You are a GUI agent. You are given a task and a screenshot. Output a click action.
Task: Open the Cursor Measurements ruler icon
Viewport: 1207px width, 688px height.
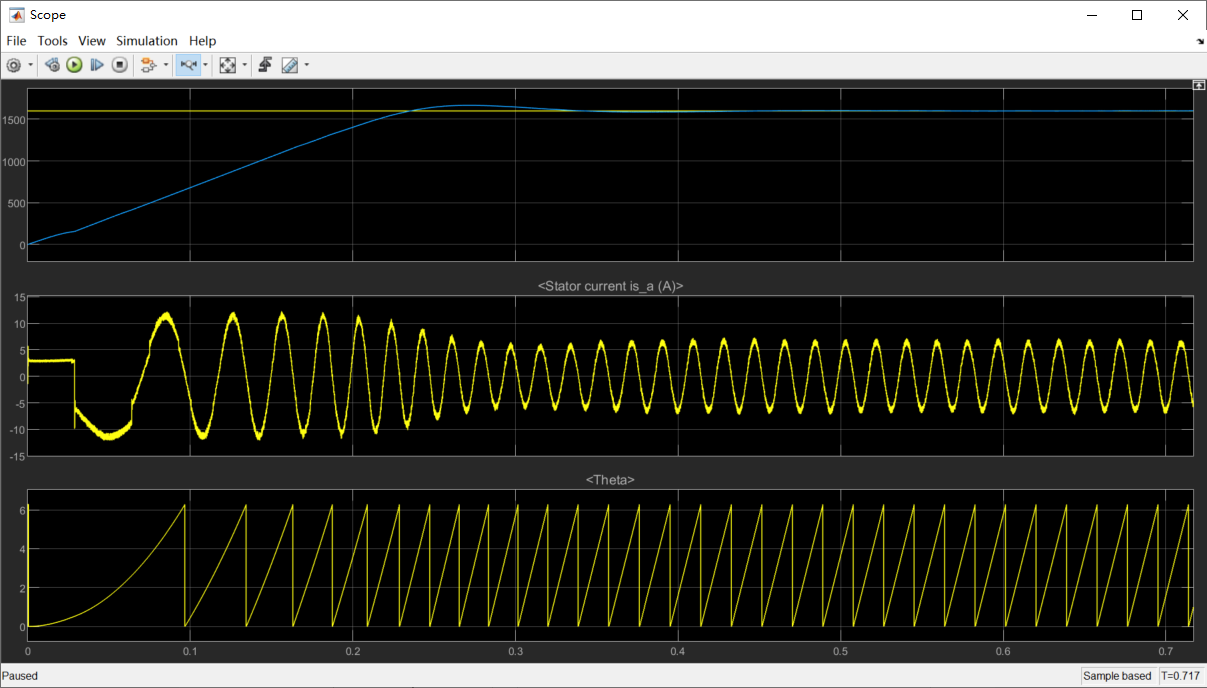[288, 65]
